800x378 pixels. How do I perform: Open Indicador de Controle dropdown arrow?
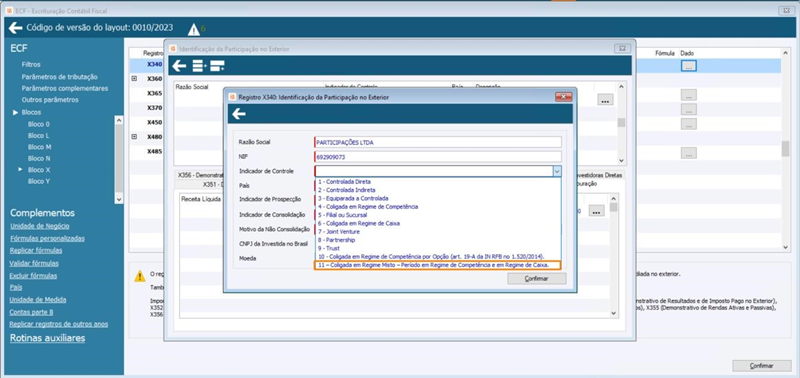tap(557, 171)
